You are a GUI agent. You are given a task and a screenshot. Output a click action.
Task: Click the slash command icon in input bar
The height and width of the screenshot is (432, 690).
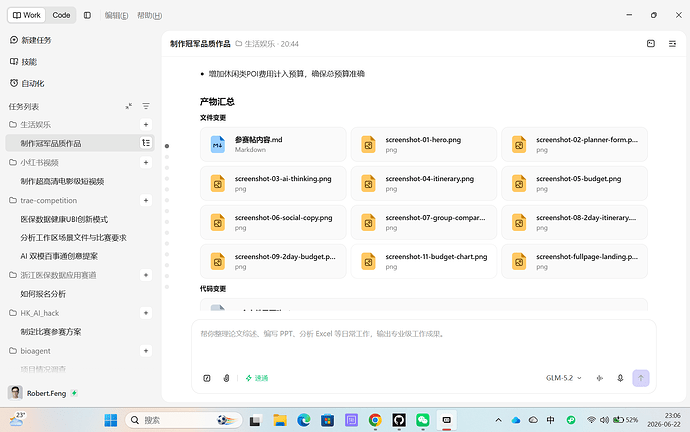pyautogui.click(x=207, y=378)
